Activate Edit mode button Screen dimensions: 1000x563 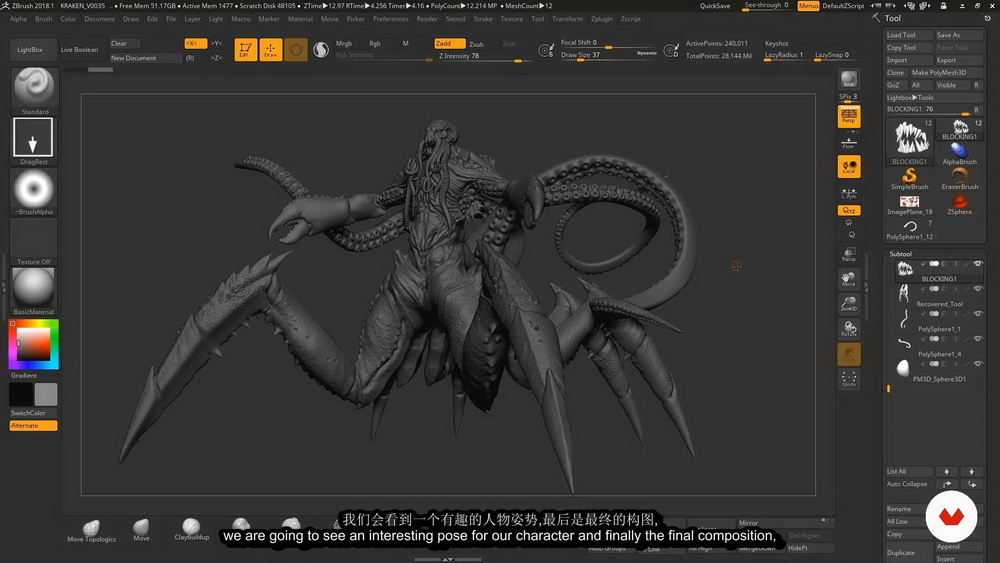[x=246, y=50]
